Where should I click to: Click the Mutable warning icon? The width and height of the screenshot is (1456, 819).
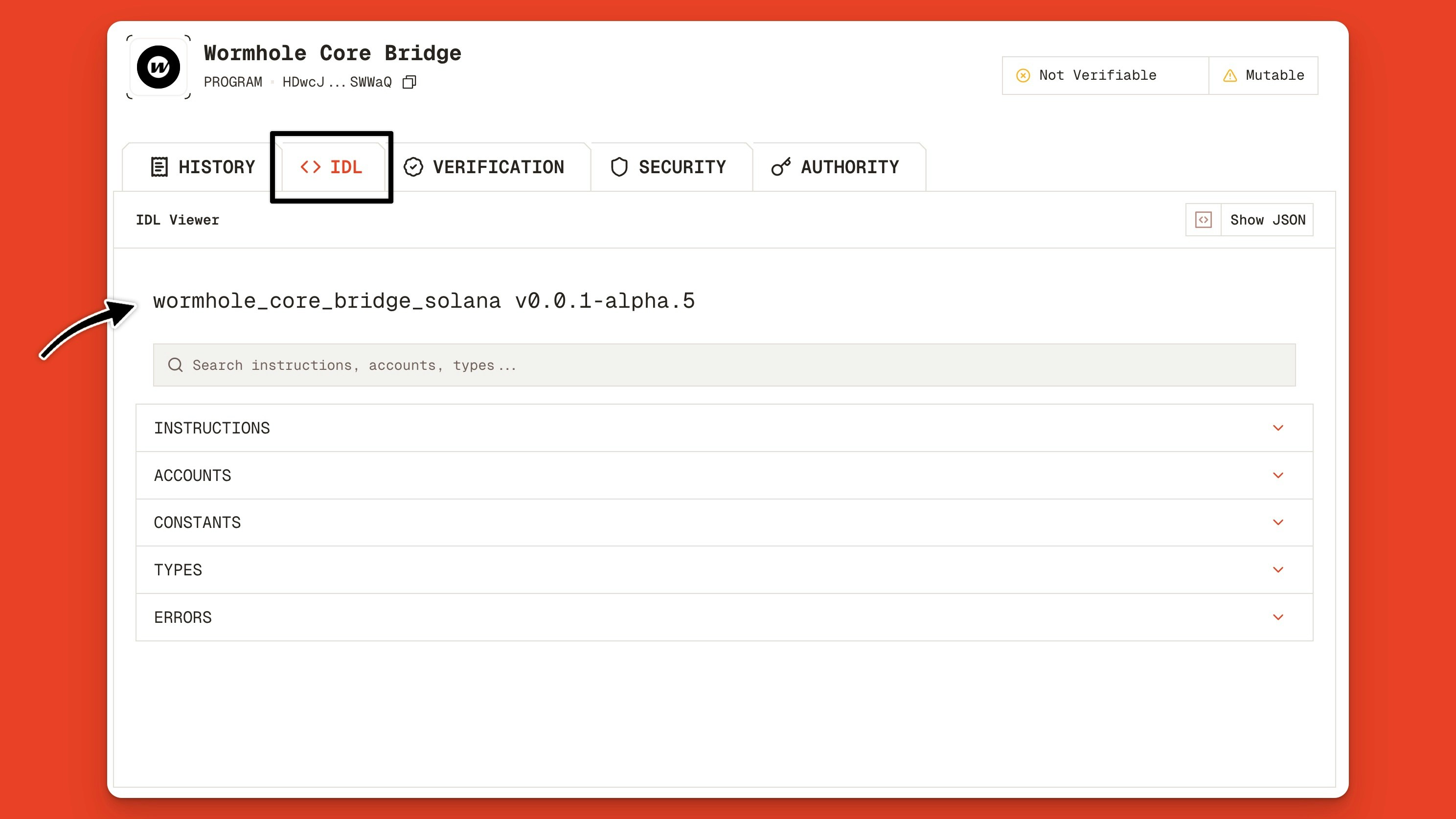1230,75
